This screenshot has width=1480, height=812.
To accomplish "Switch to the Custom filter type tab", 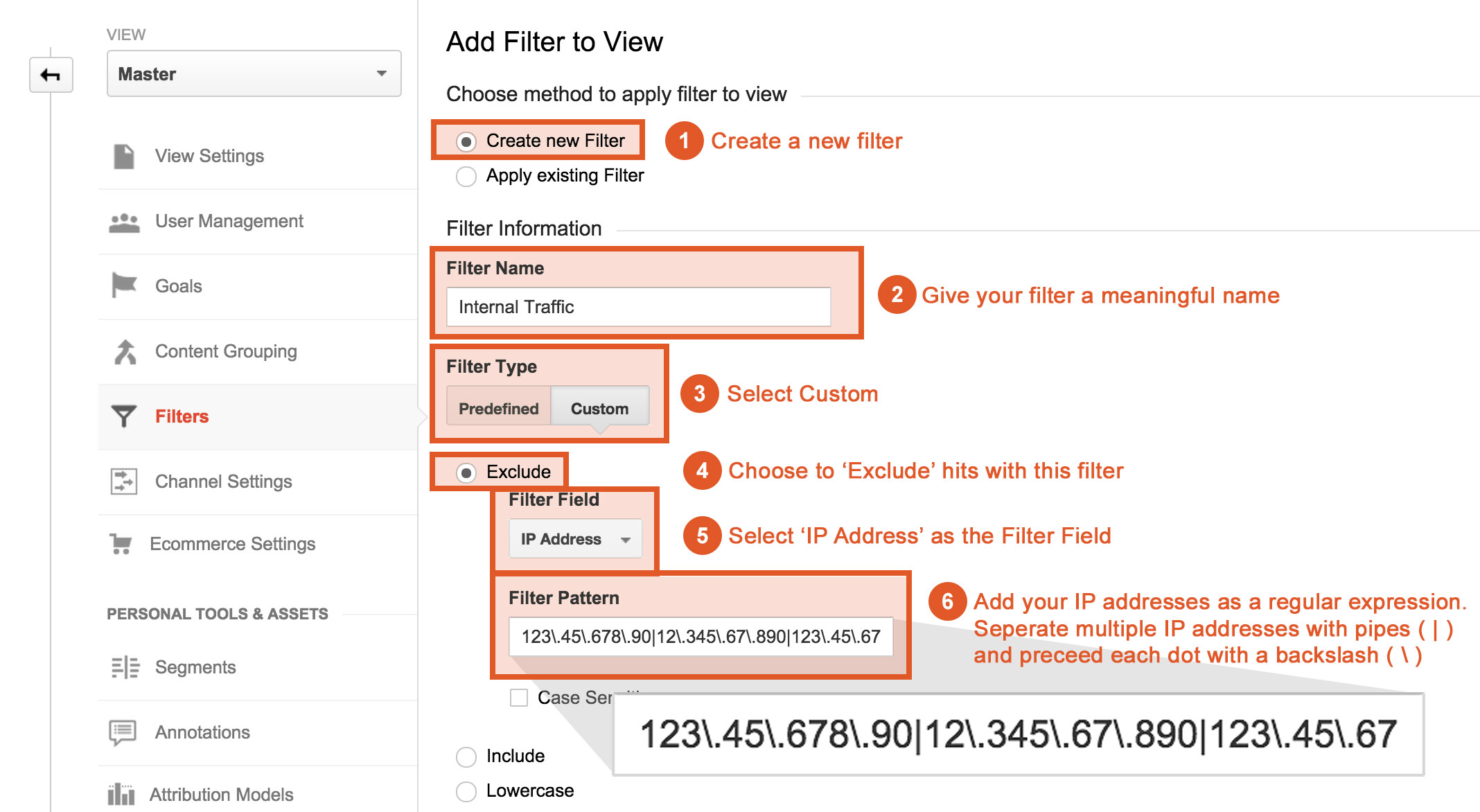I will coord(599,409).
